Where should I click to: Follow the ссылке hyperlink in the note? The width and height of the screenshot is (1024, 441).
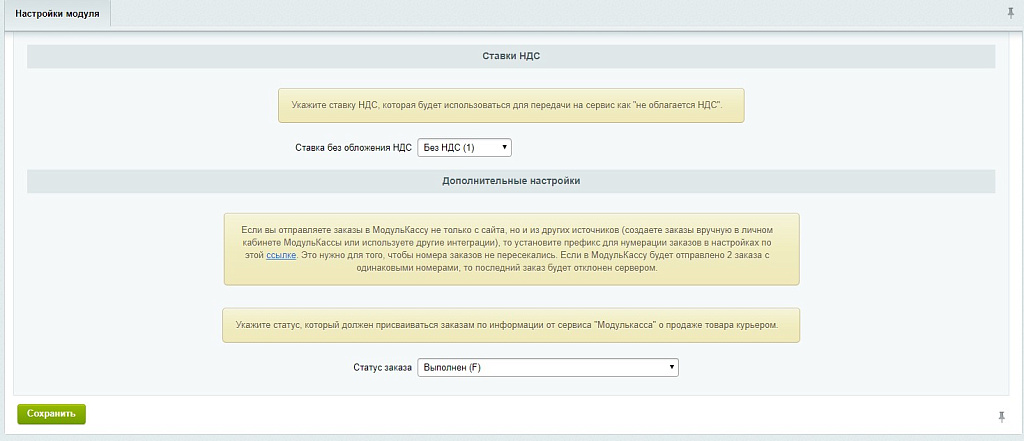(x=280, y=256)
